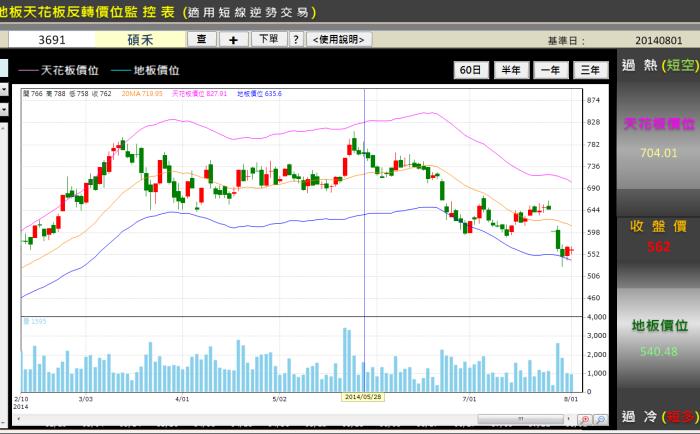Click the red zoom-in magnifier icon
Viewport: 700px width, 434px height.
[584, 420]
